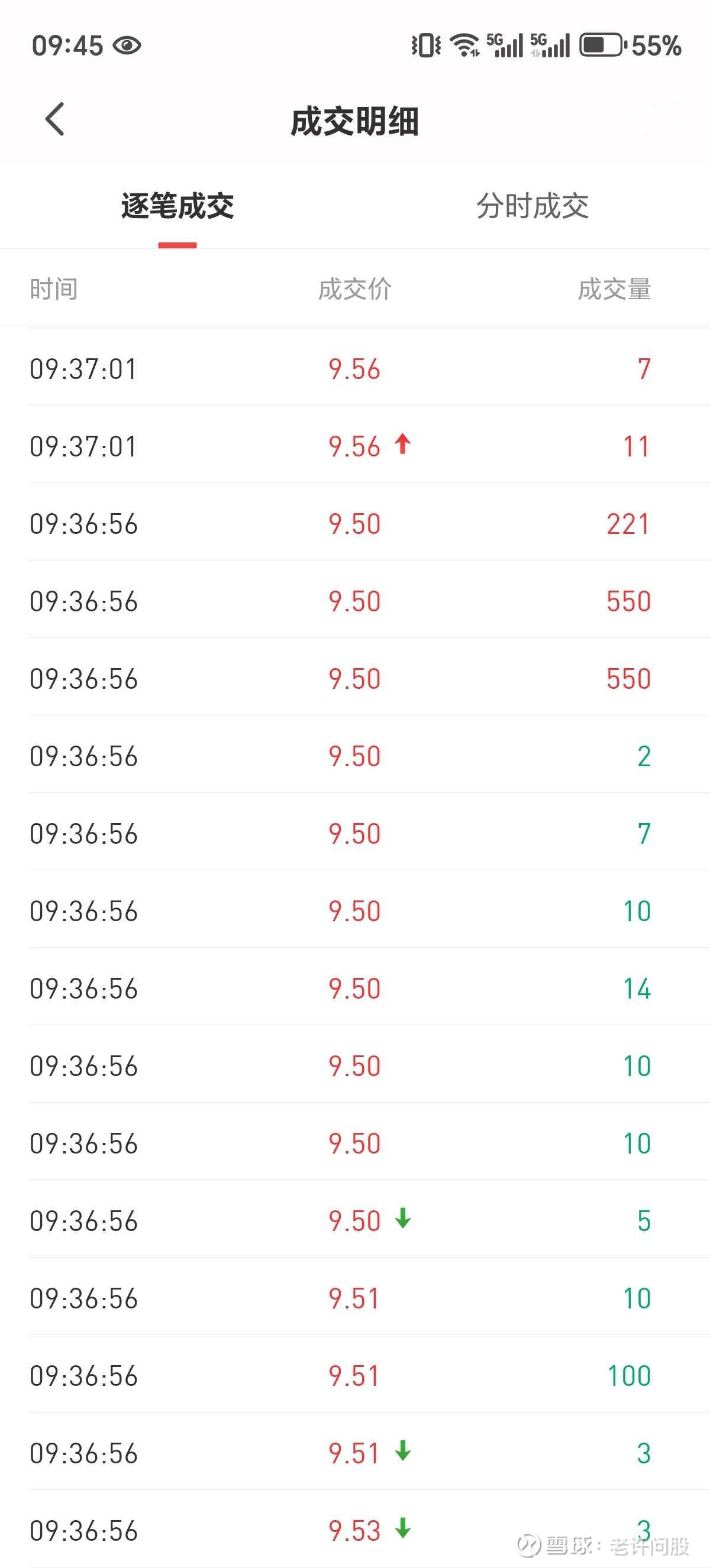Select the 逐笔成交 tab
The image size is (710, 1568).
tap(177, 206)
